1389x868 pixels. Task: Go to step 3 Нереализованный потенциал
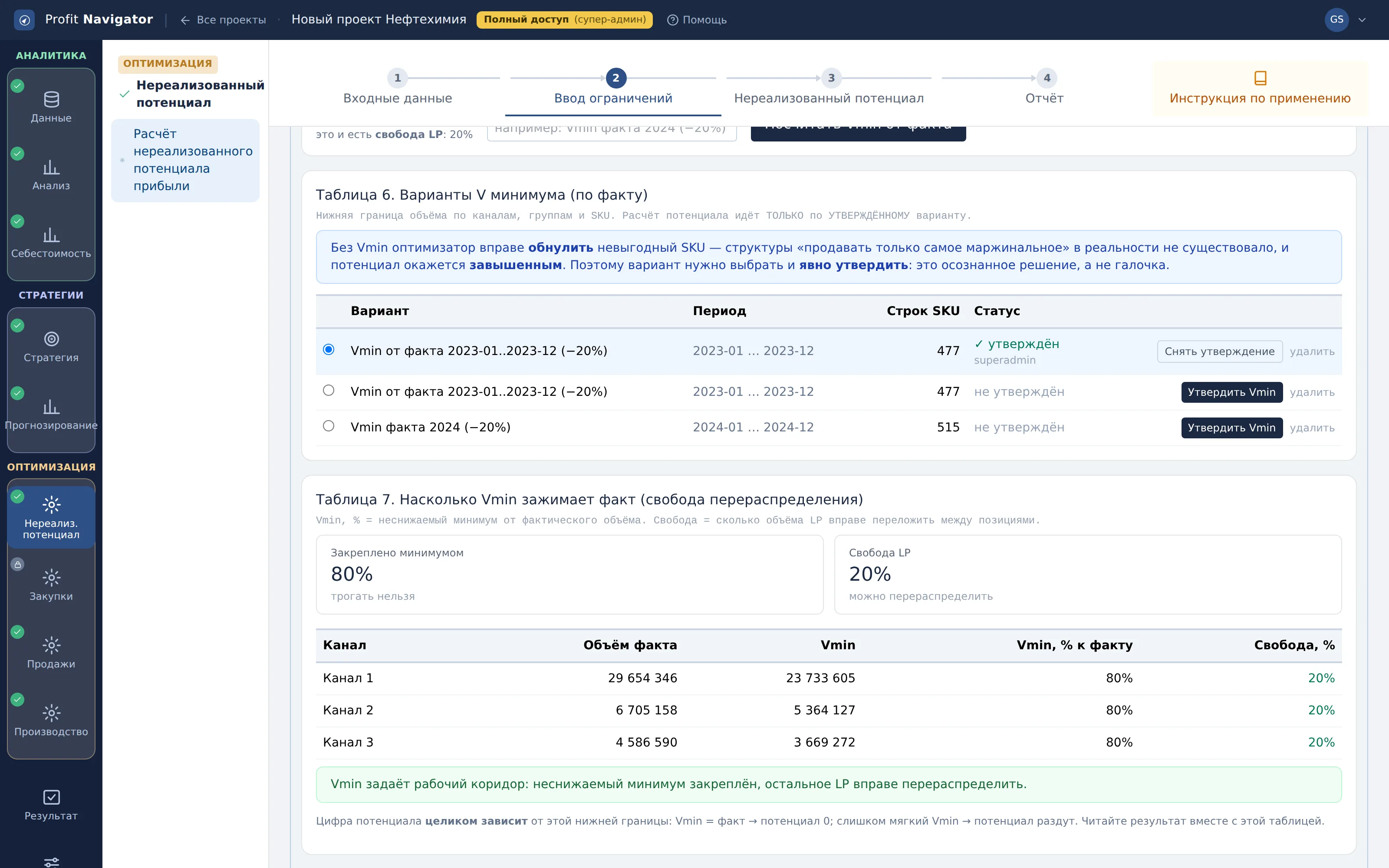tap(829, 89)
